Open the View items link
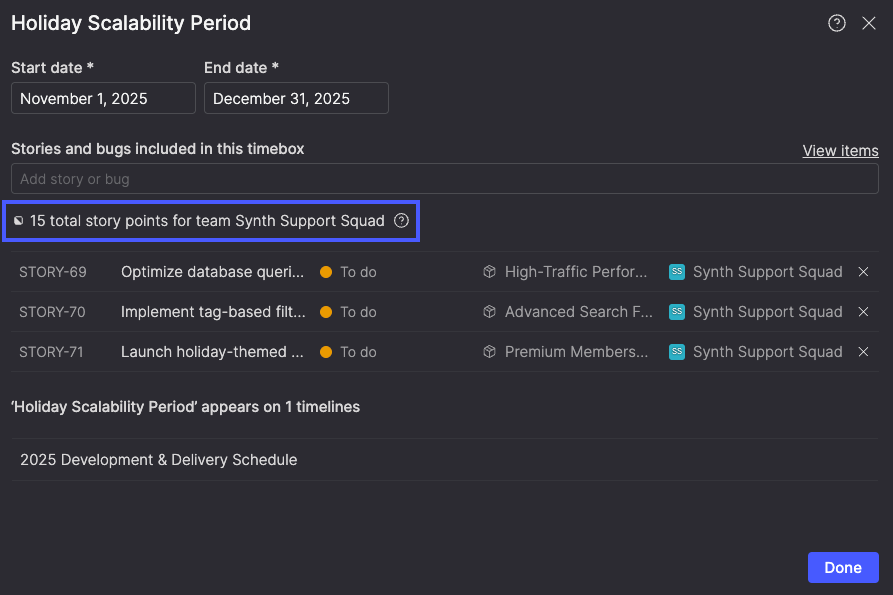The image size is (893, 595). coord(840,151)
